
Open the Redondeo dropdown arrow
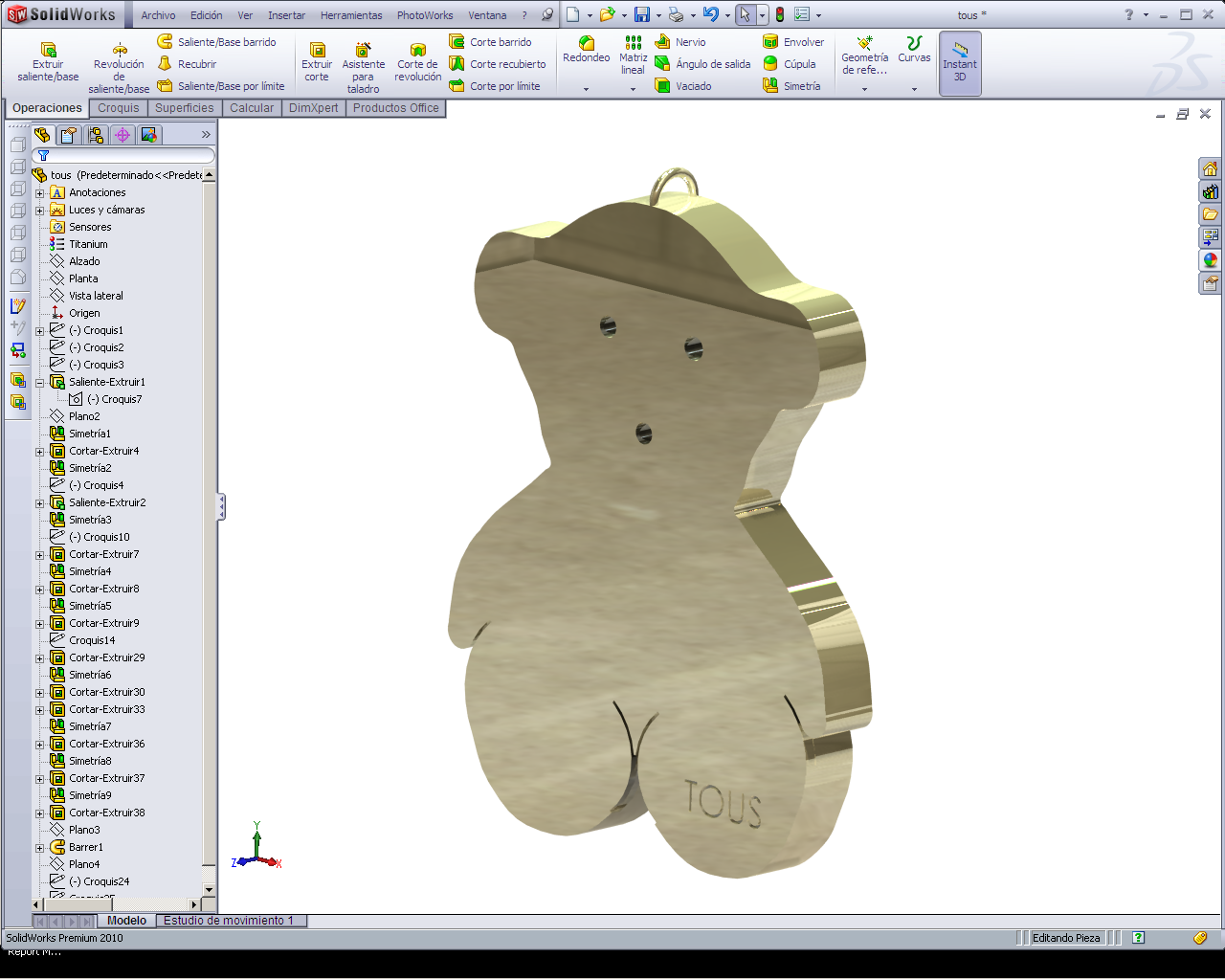click(587, 89)
